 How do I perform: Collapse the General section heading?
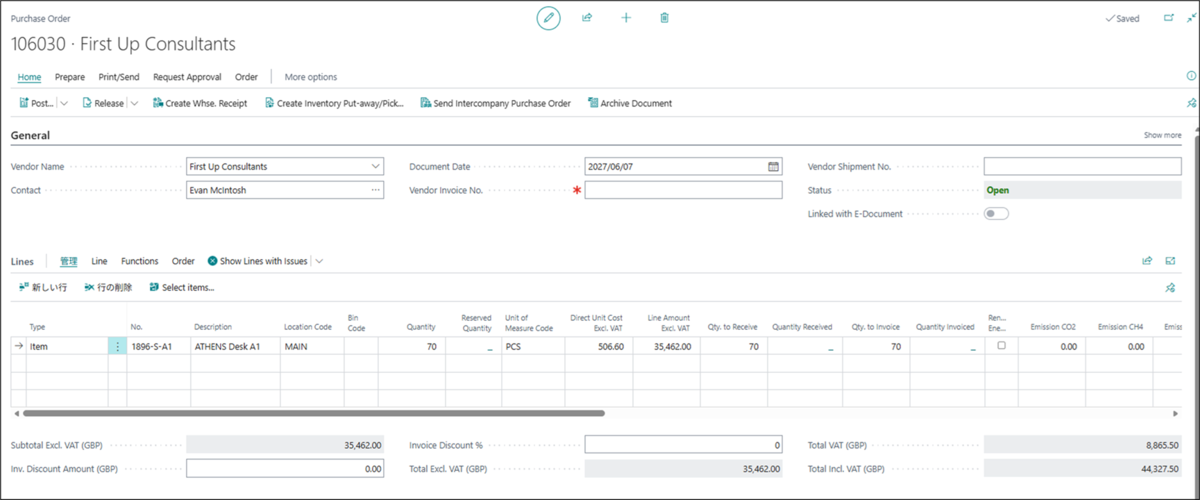pos(30,135)
